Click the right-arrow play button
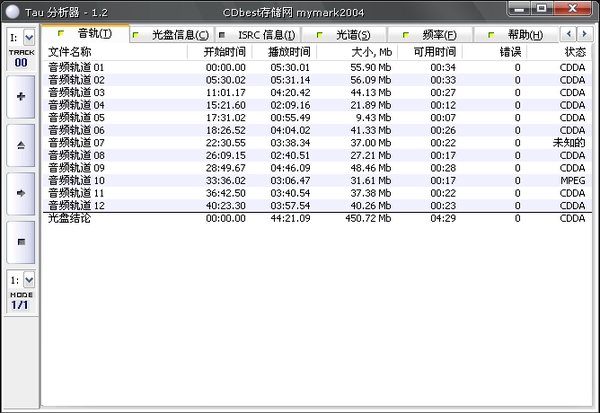 point(21,193)
